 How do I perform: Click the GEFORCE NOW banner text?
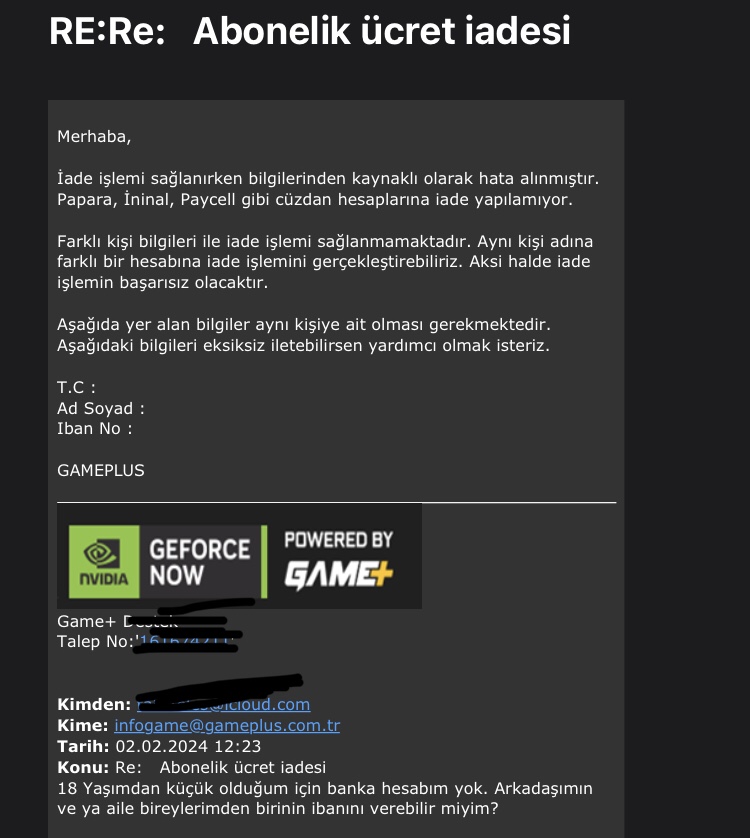tap(199, 562)
